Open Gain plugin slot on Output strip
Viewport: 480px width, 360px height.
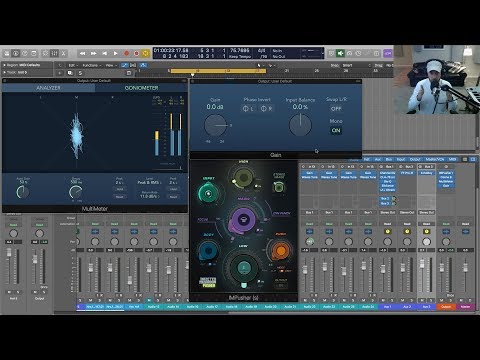[x=446, y=186]
